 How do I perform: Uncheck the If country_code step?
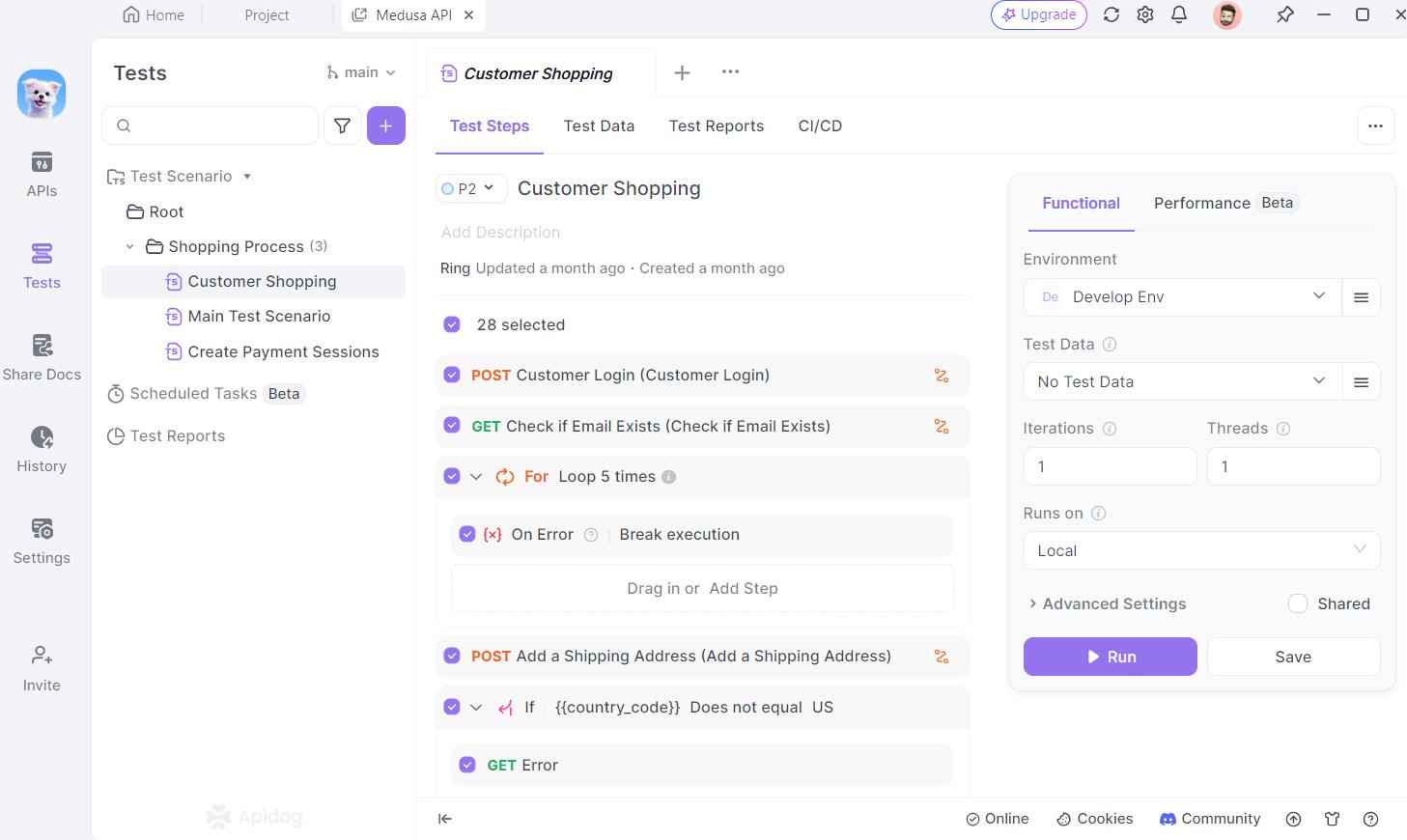[x=452, y=707]
